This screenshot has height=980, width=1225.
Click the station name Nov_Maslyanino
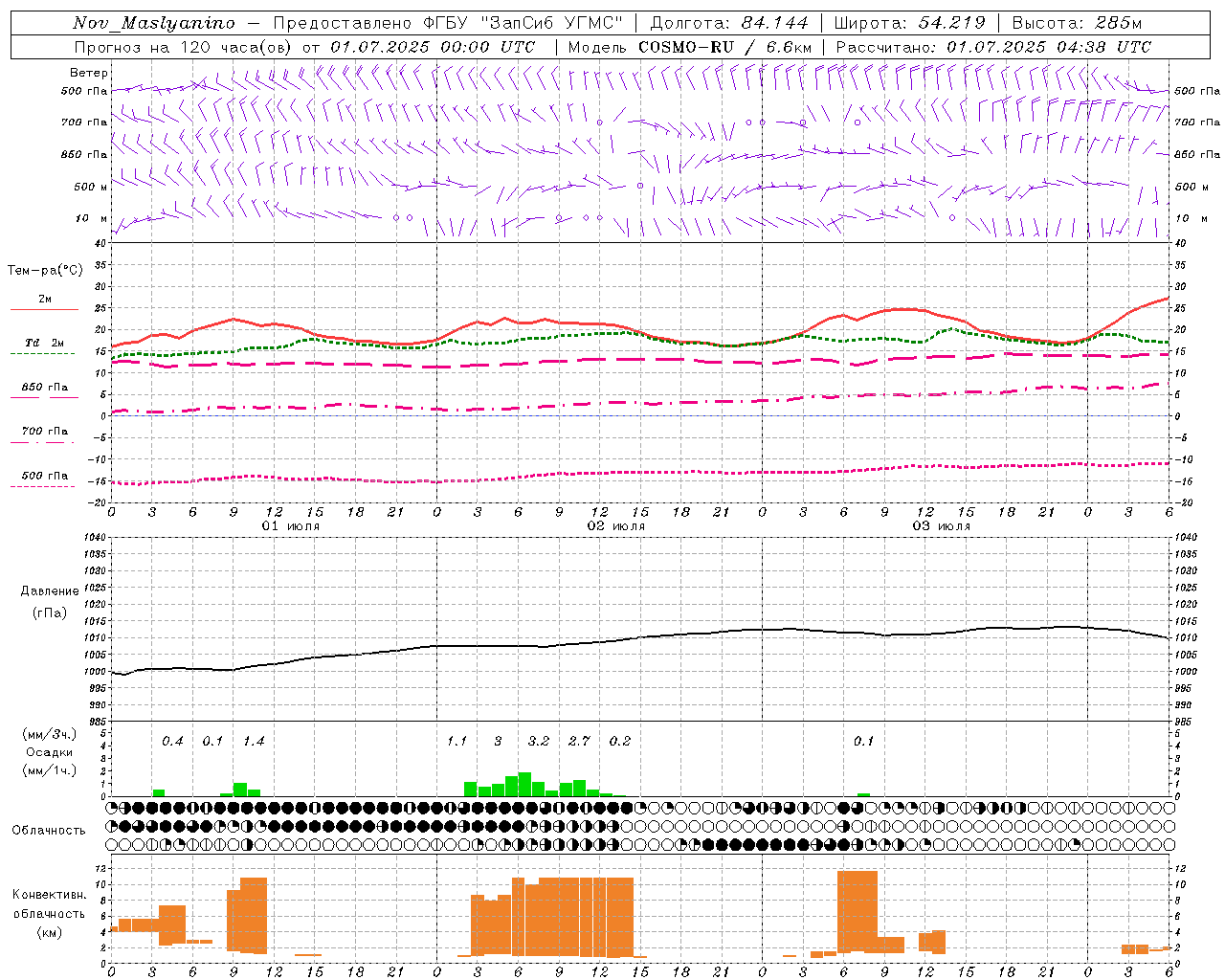[x=154, y=23]
